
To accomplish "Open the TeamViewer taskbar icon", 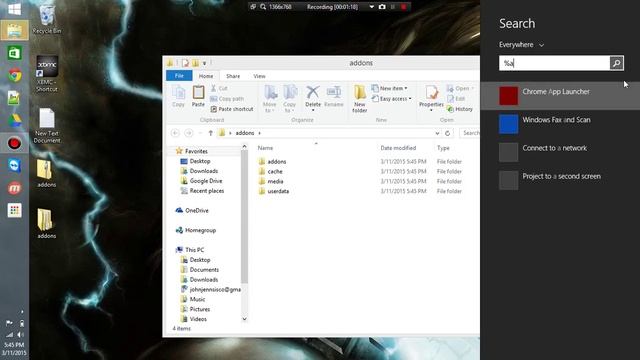I will coord(15,165).
